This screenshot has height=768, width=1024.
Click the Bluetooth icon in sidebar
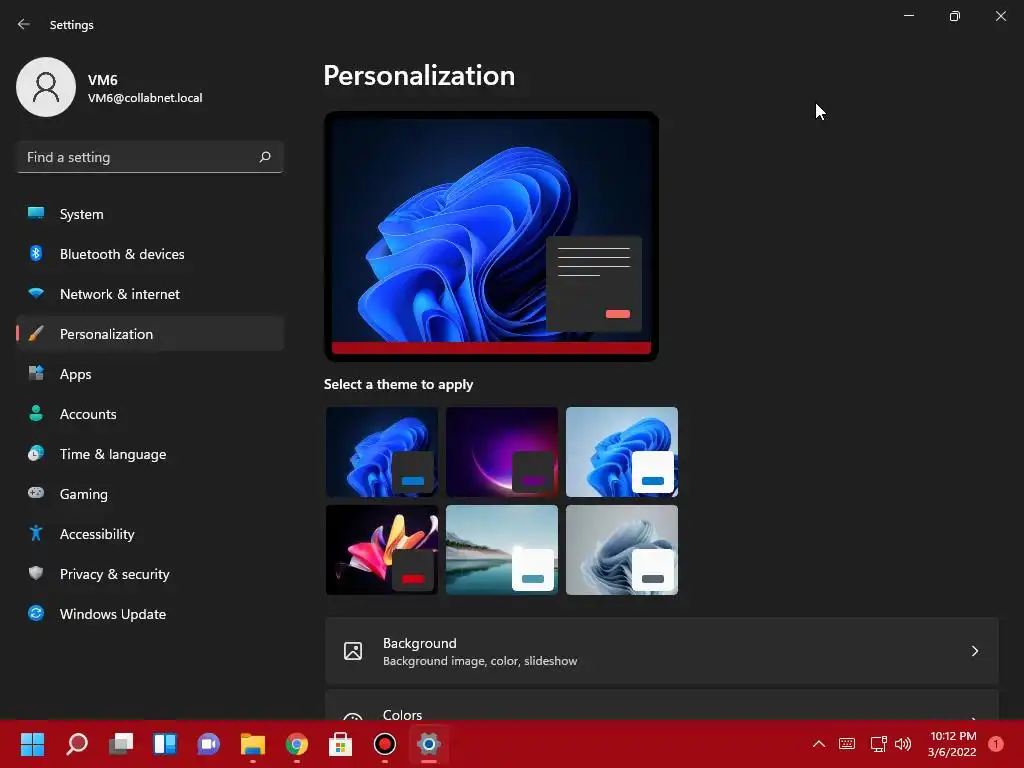(36, 253)
